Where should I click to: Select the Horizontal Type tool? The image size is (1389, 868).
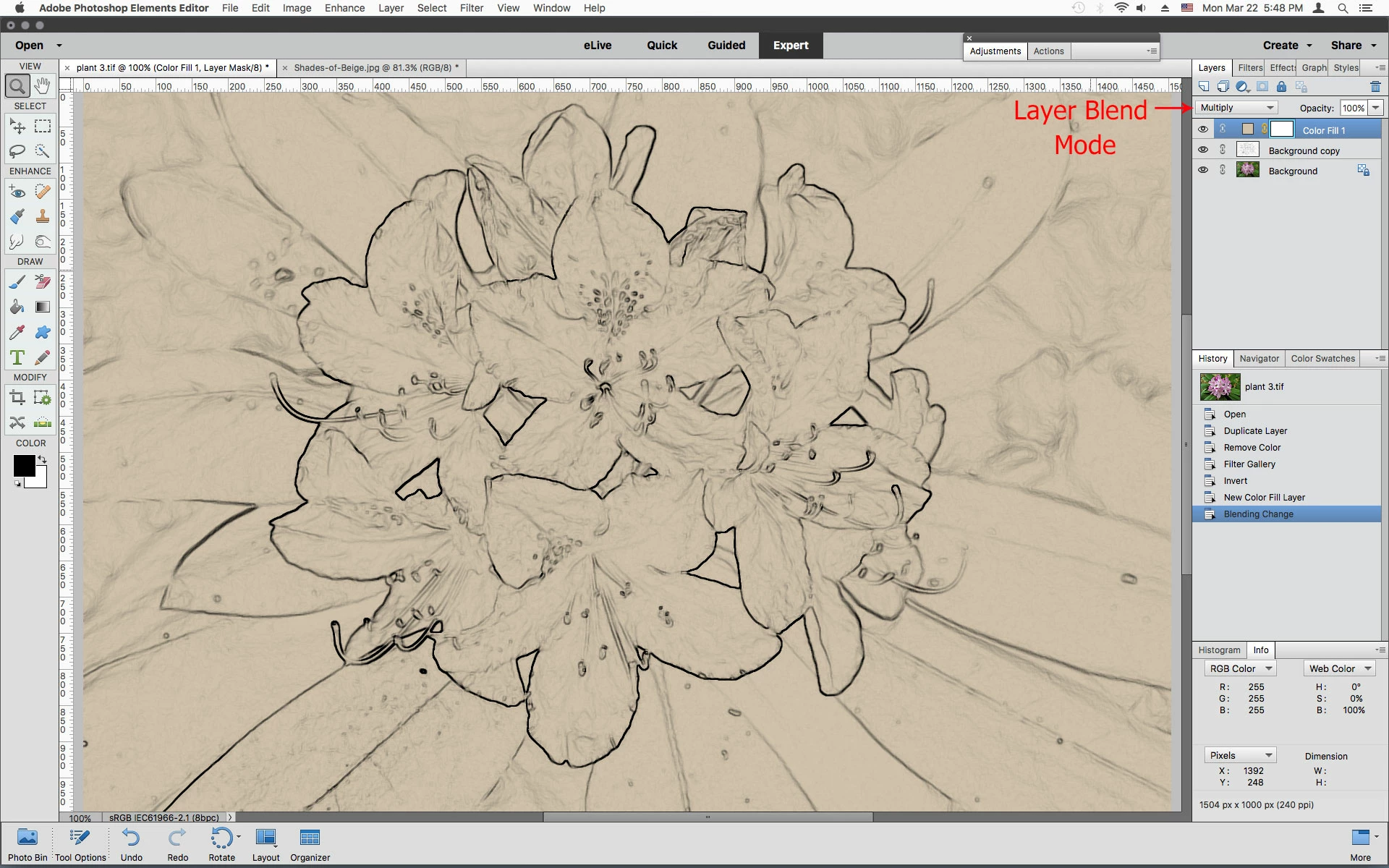pyautogui.click(x=17, y=357)
